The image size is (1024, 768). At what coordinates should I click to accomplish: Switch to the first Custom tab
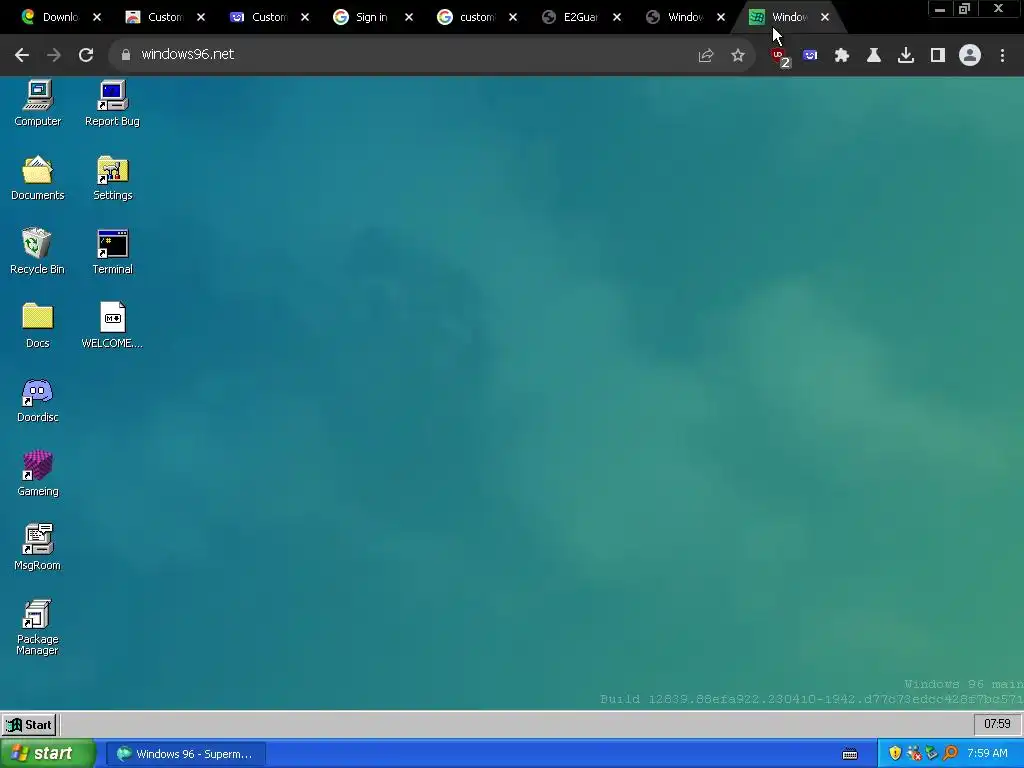tap(155, 17)
